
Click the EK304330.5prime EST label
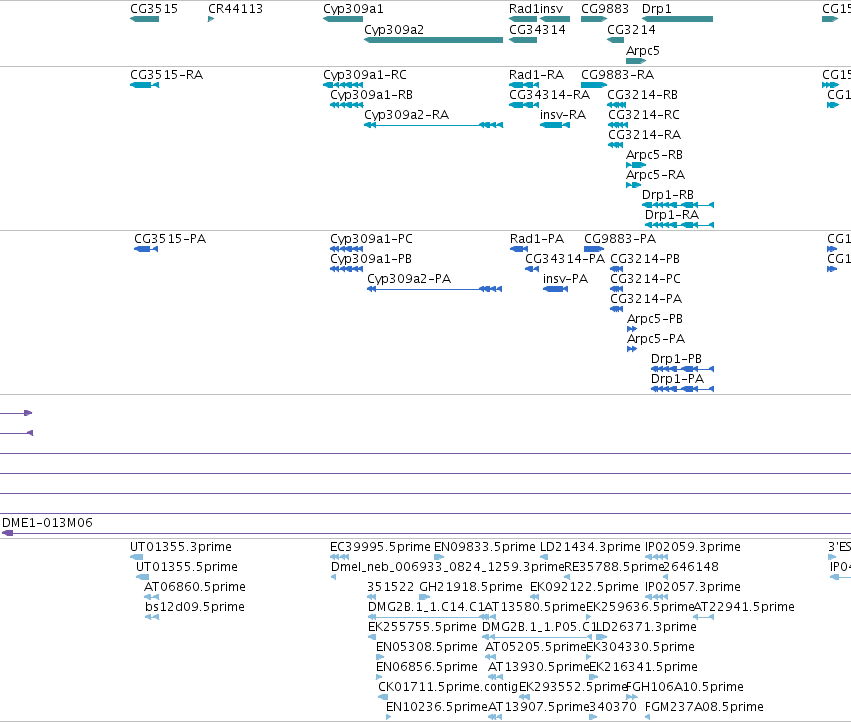641,647
